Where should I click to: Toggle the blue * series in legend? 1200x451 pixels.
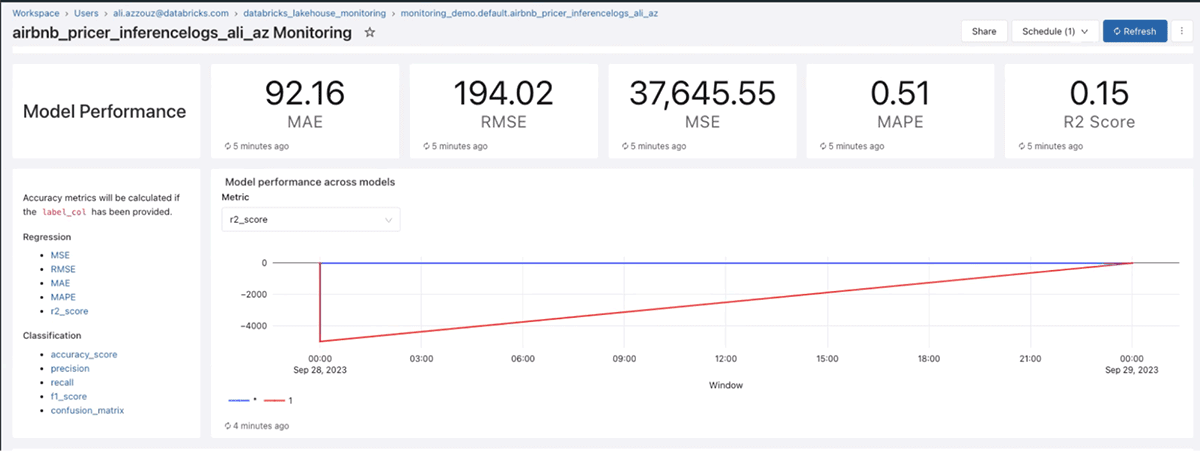coord(243,400)
